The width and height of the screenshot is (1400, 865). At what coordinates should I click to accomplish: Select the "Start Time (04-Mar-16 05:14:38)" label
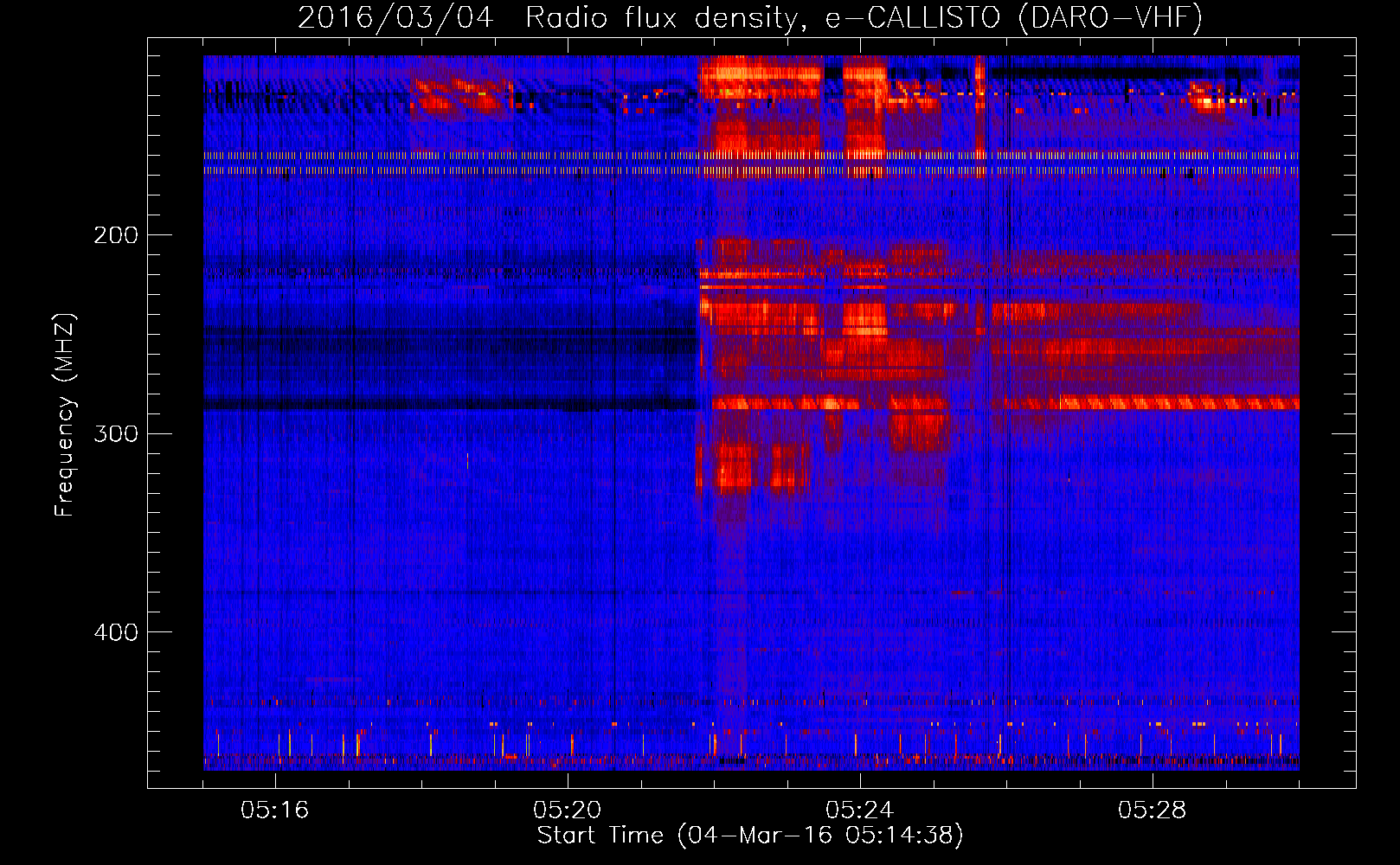coord(750,836)
